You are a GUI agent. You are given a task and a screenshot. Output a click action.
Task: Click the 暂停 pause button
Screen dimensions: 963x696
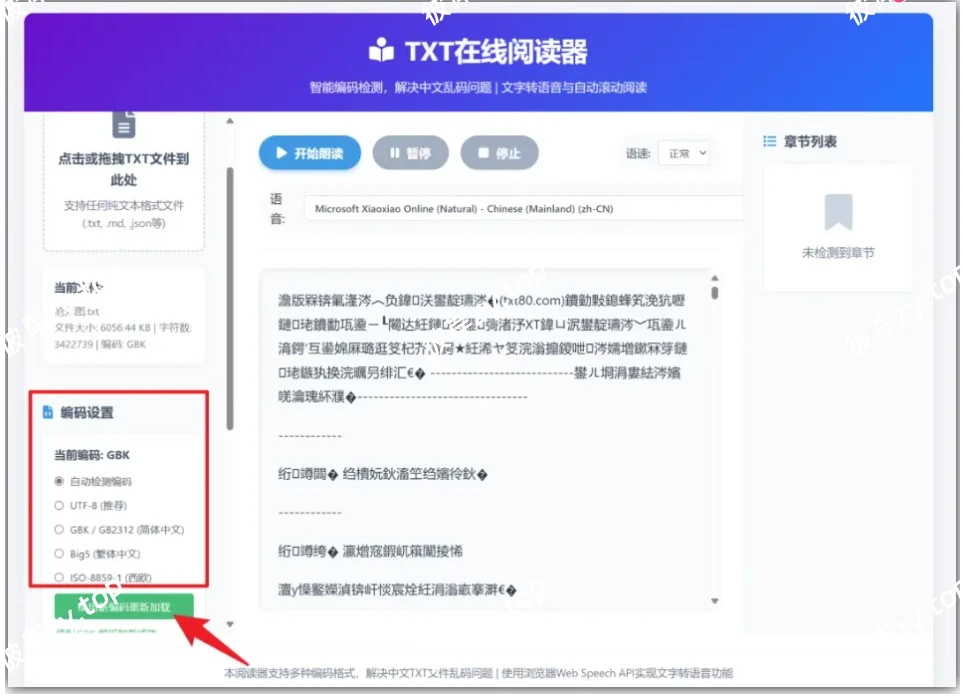point(410,152)
